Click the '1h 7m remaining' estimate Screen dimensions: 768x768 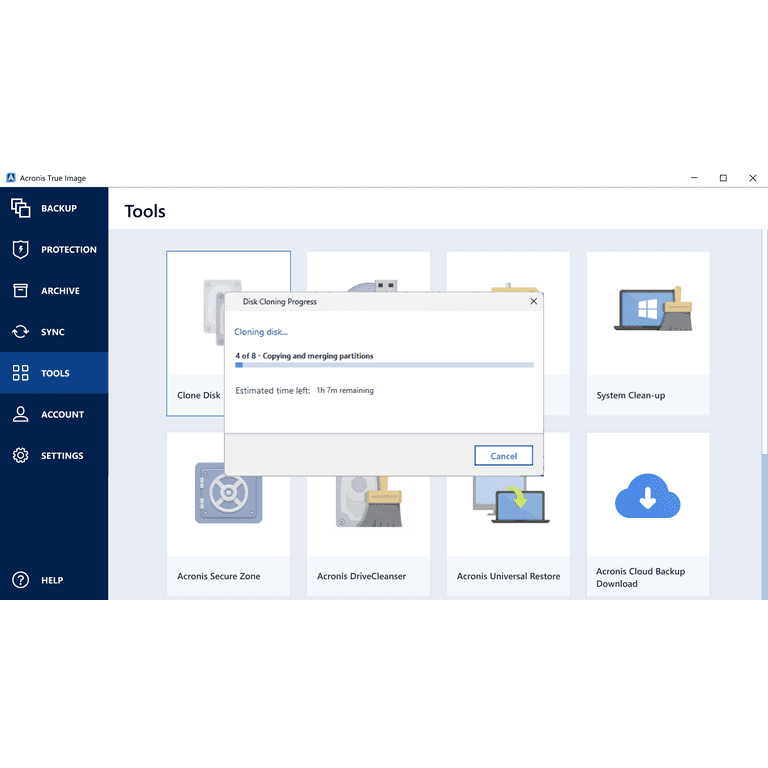pos(345,390)
